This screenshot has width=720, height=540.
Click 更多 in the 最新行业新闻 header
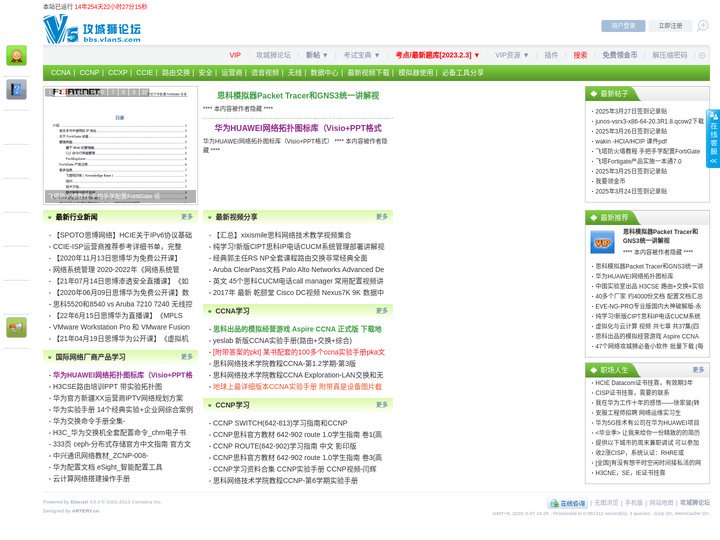click(187, 217)
